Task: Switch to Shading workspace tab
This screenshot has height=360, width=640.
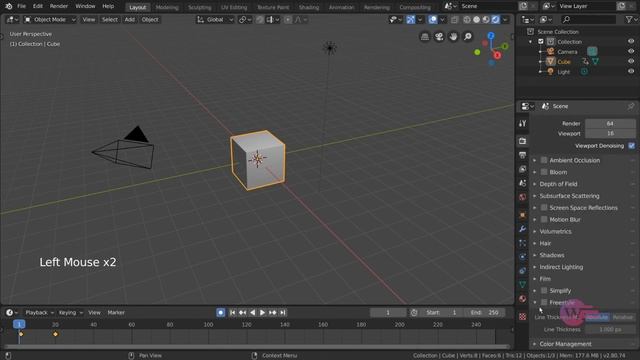Action: pos(309,7)
